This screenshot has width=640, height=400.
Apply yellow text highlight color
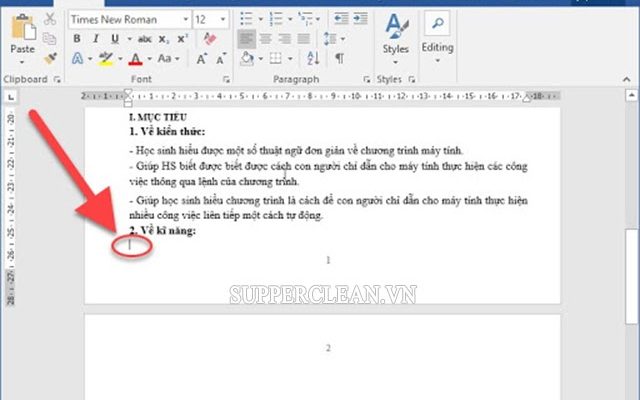tap(106, 58)
